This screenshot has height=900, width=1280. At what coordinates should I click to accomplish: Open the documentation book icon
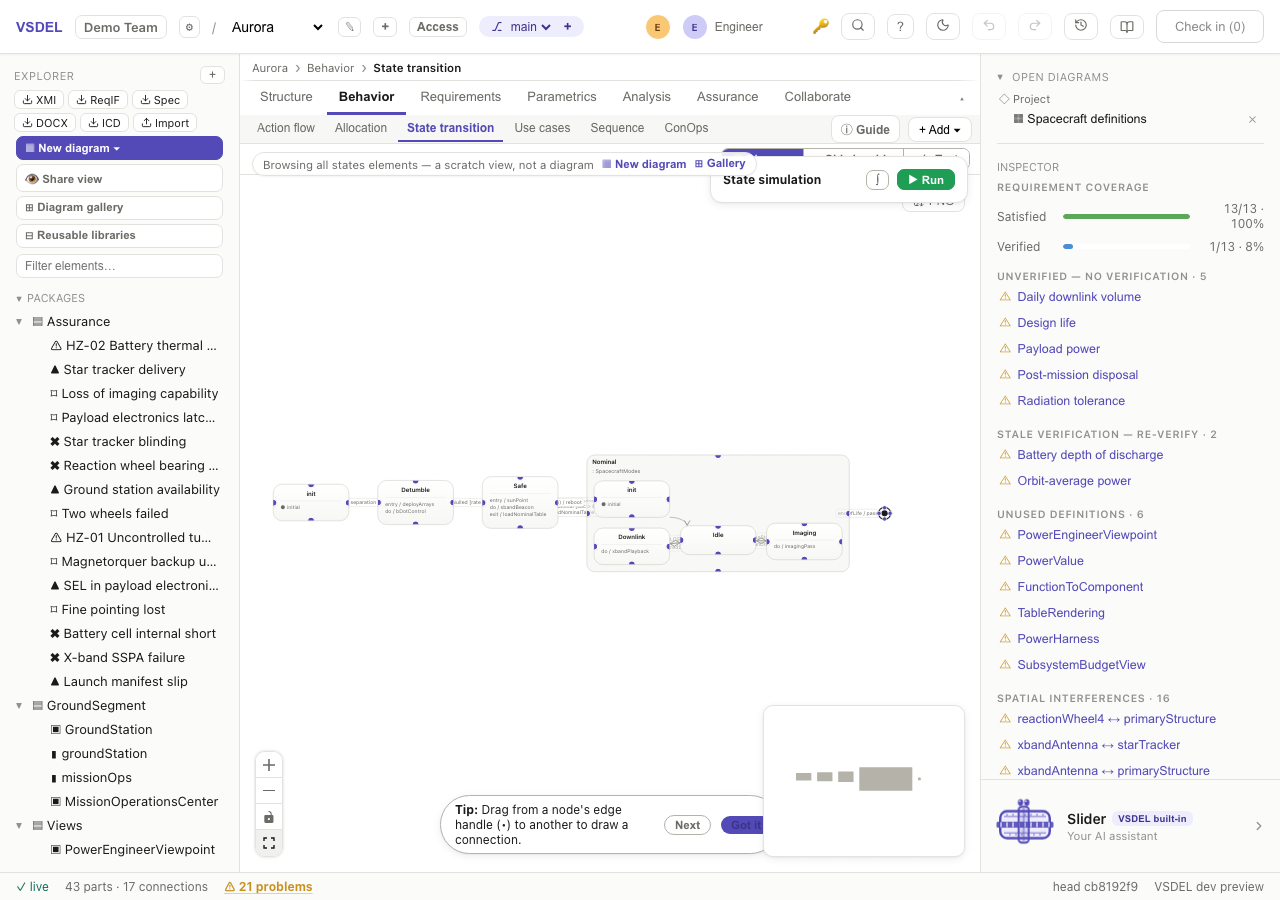click(x=1127, y=27)
